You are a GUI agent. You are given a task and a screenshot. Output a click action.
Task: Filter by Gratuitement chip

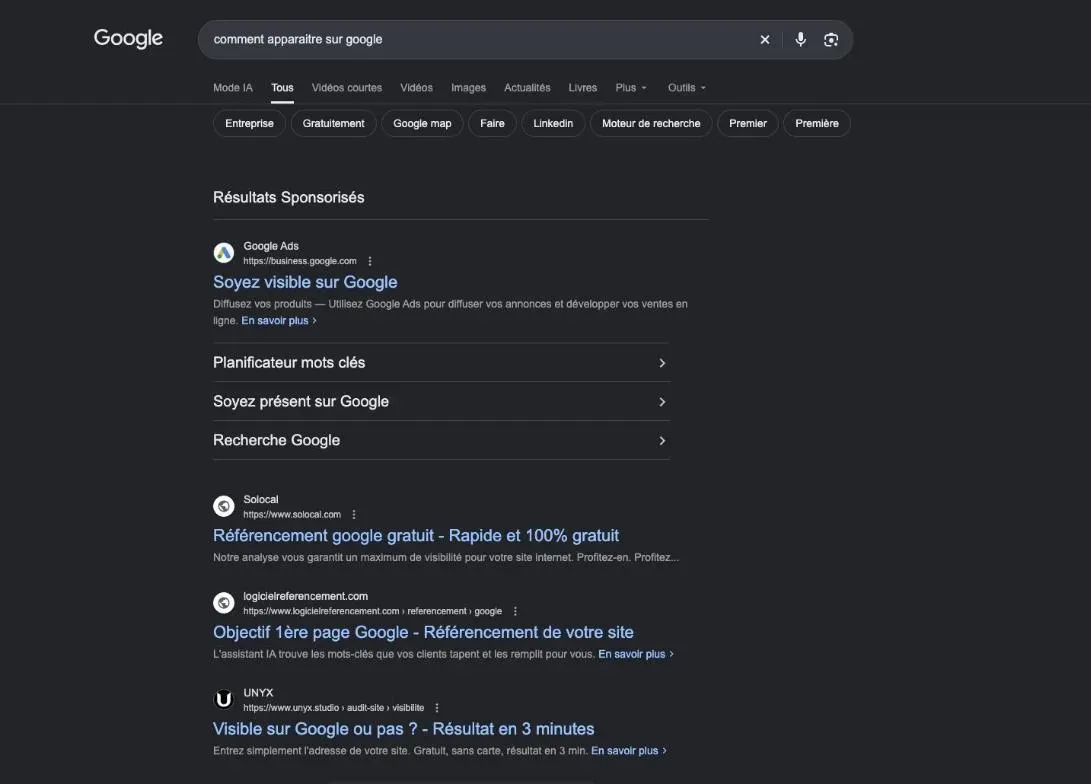(333, 123)
